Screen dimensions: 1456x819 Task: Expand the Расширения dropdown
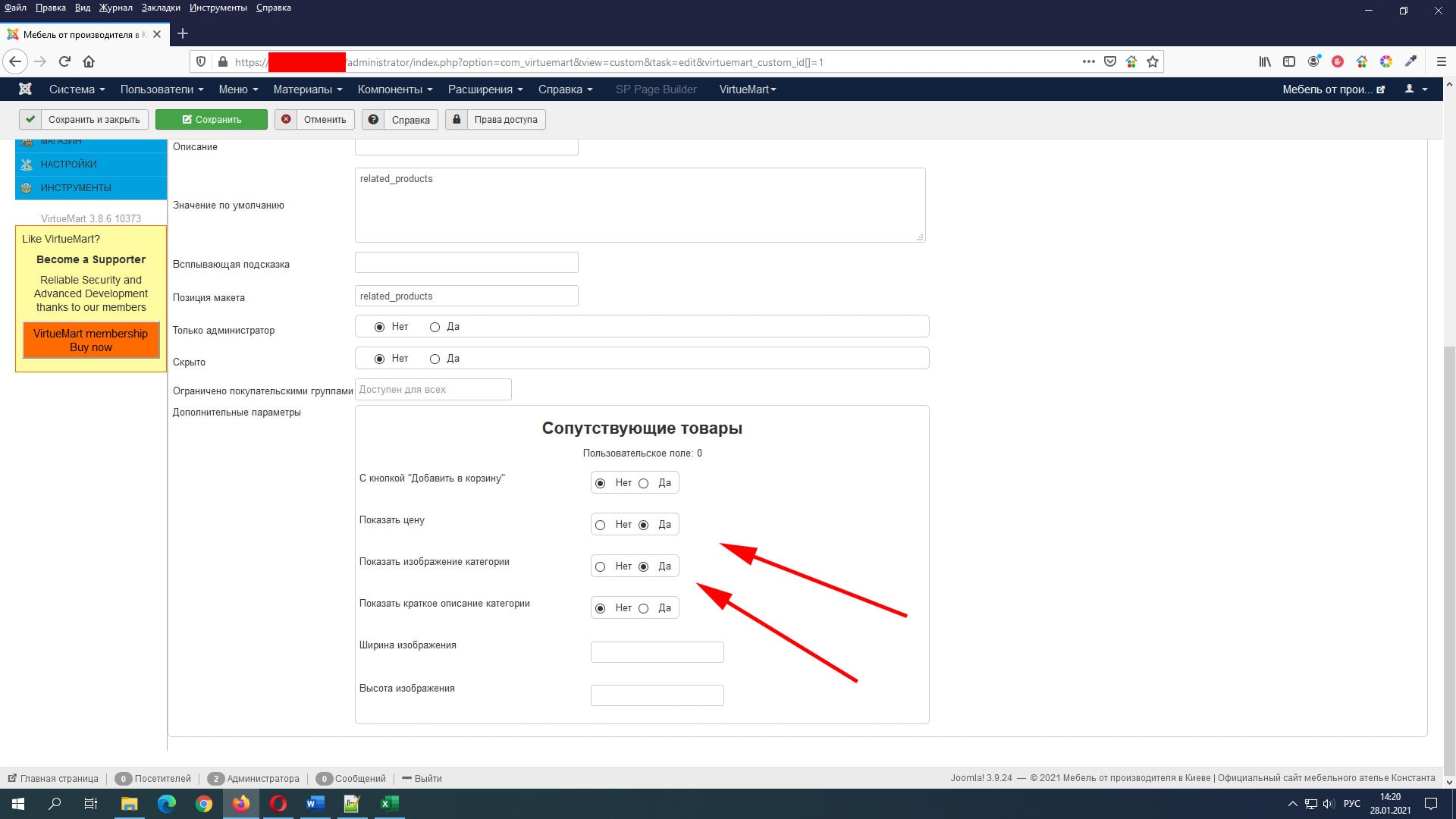click(x=485, y=89)
